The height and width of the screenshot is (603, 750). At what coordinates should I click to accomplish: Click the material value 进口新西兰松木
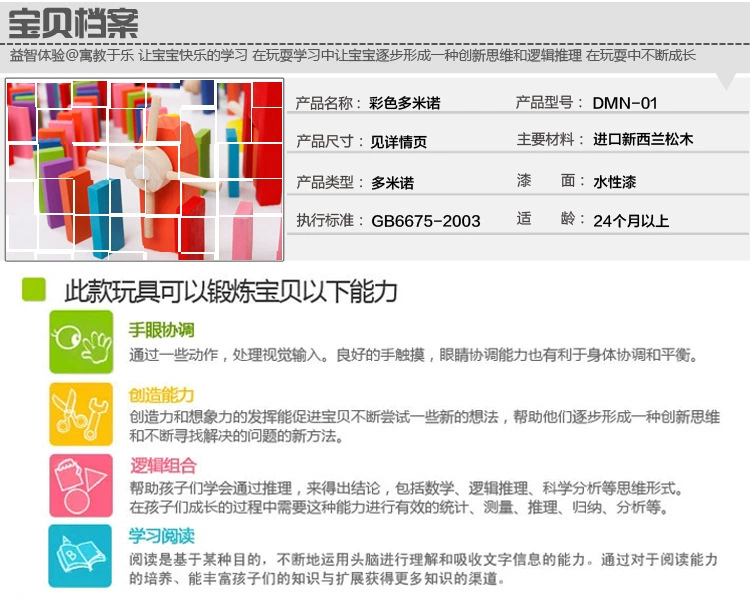pos(643,139)
